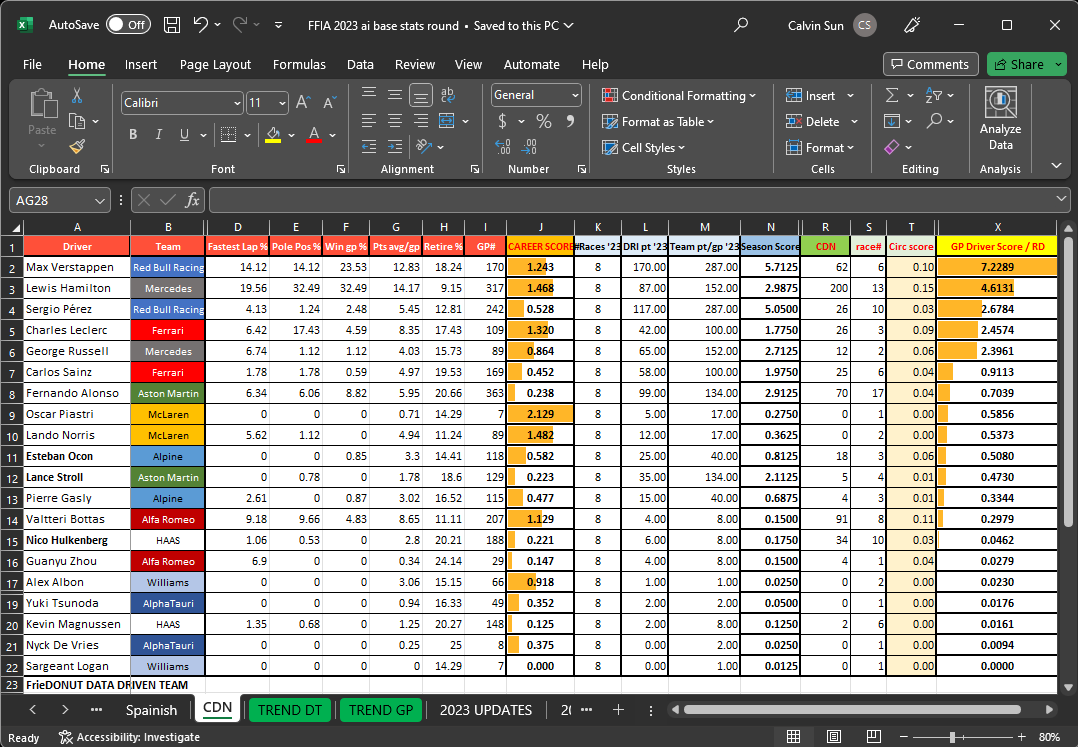This screenshot has width=1078, height=747.
Task: Expand the formula bar
Action: (x=1061, y=199)
